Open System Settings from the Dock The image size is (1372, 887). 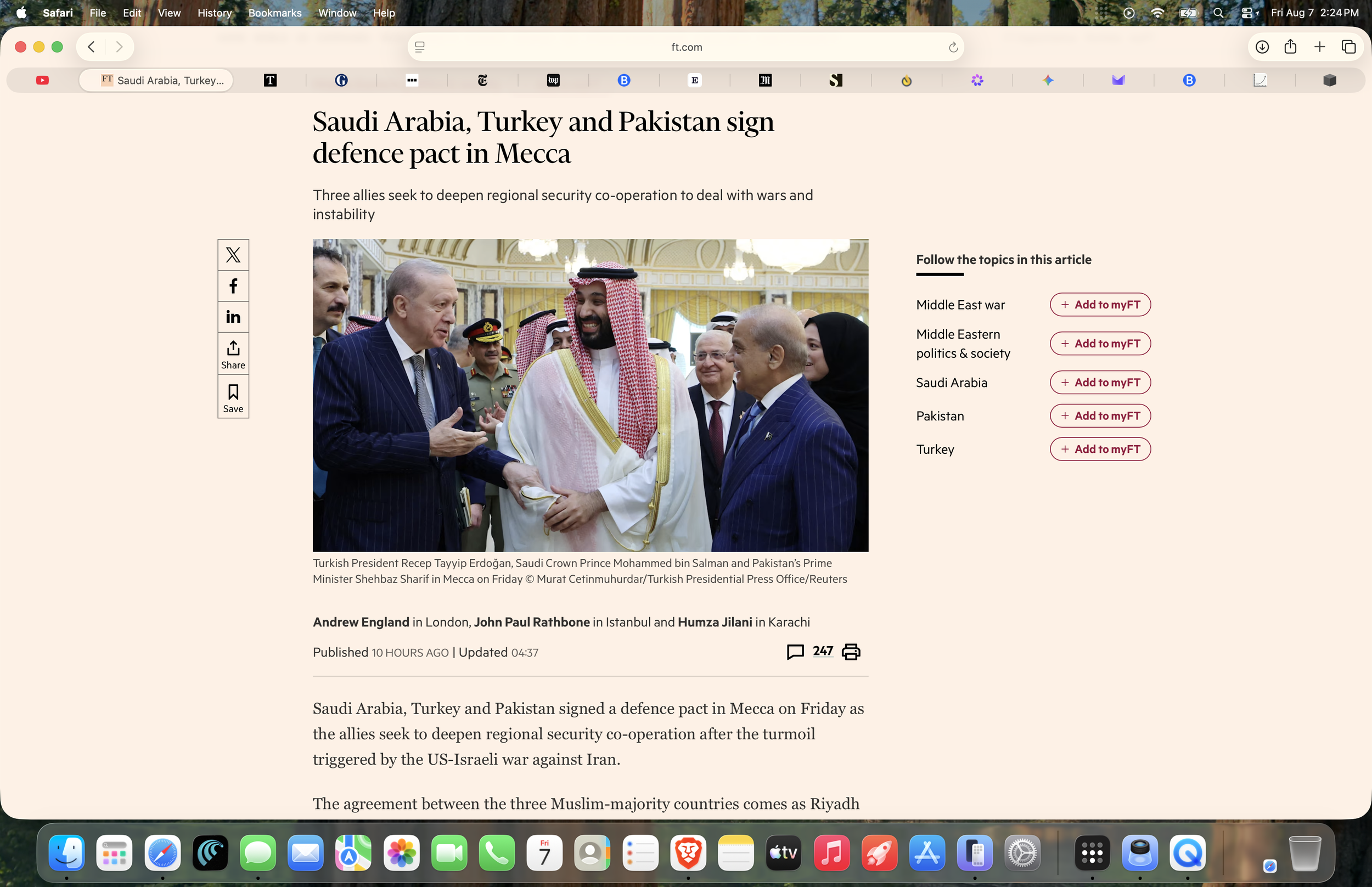point(1022,852)
